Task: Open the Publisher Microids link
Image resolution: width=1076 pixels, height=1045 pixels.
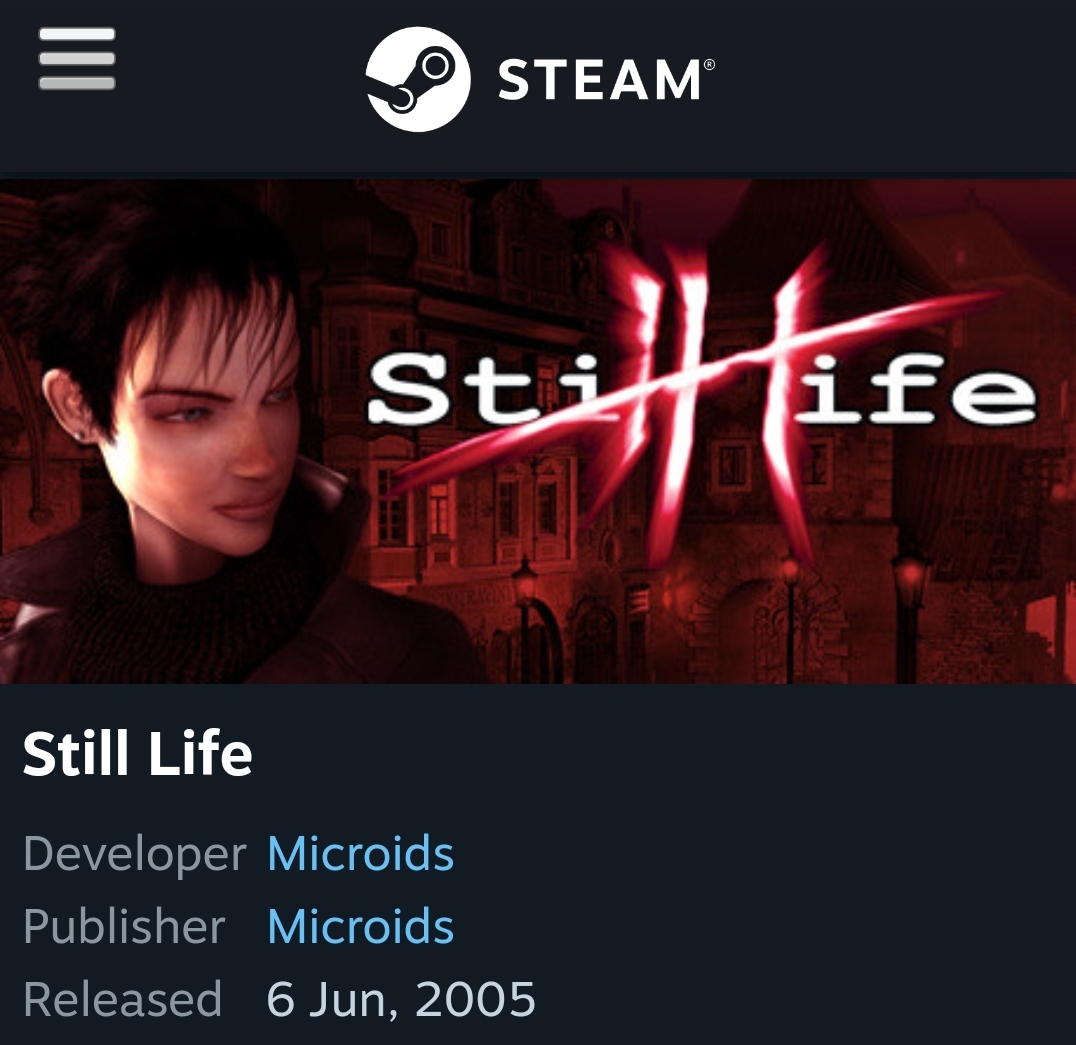Action: (360, 926)
